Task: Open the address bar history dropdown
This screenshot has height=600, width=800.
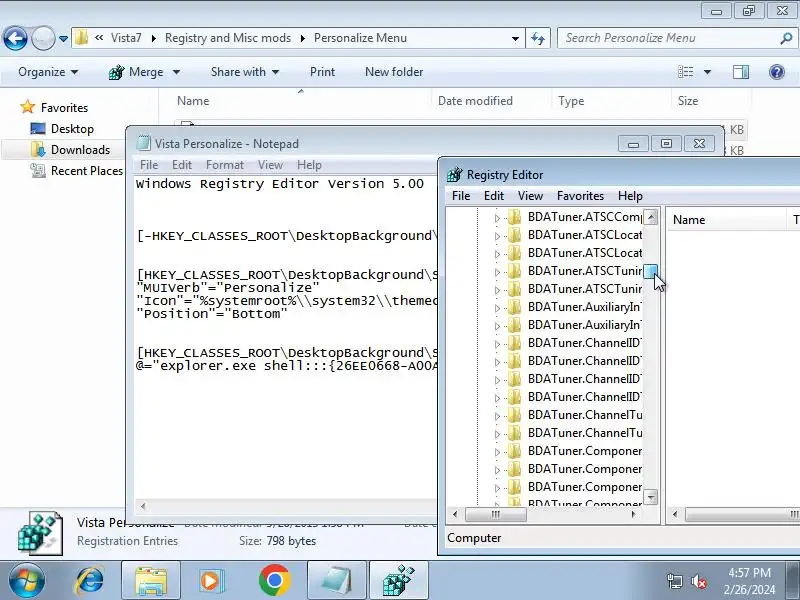Action: click(x=515, y=38)
